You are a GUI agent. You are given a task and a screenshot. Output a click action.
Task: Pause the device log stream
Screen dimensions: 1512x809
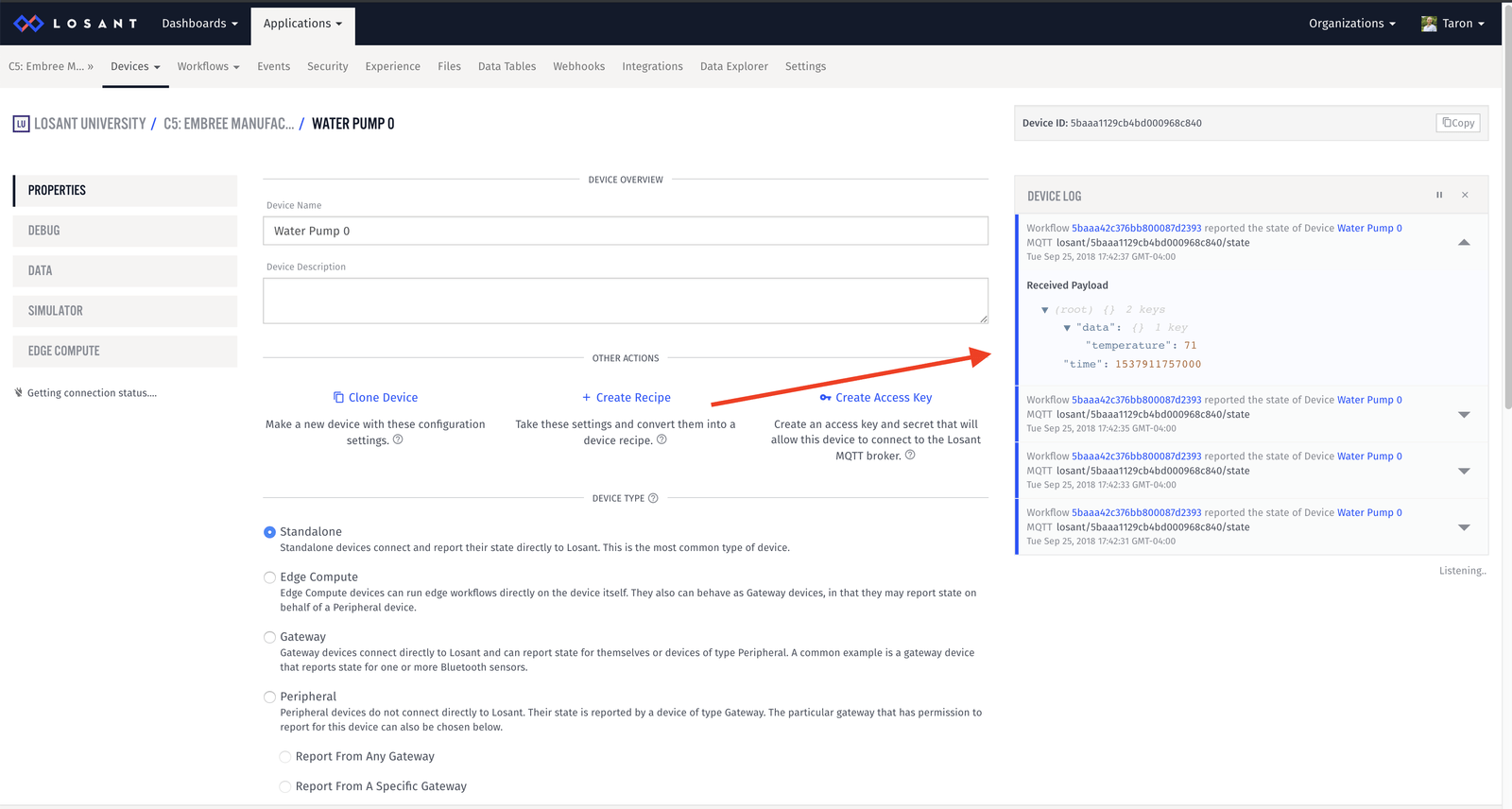point(1439,196)
